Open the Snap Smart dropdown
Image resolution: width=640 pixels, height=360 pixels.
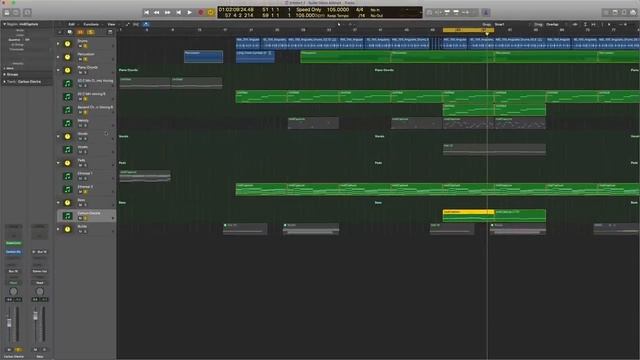coord(500,24)
